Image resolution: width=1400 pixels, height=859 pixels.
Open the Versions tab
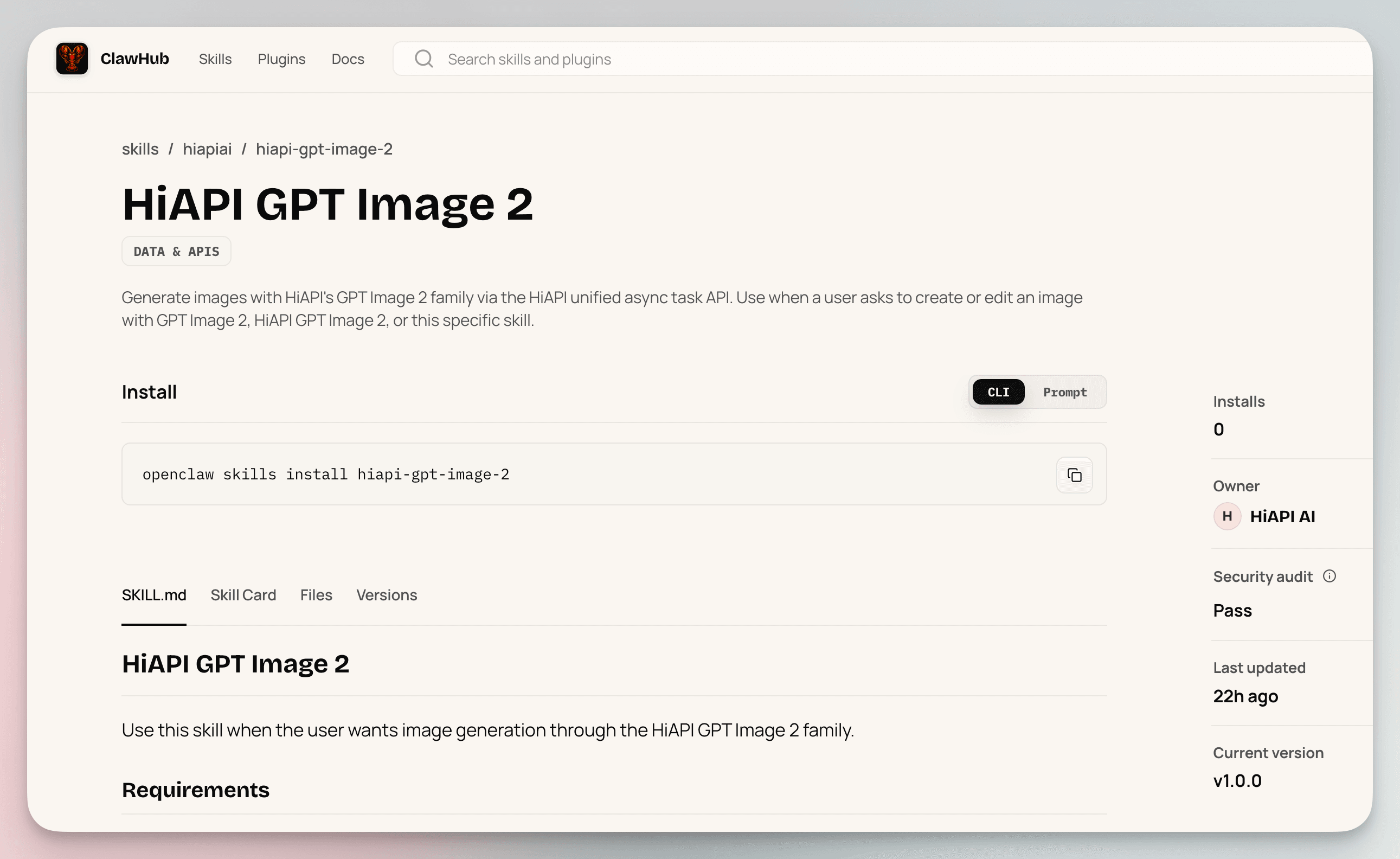[x=387, y=595]
